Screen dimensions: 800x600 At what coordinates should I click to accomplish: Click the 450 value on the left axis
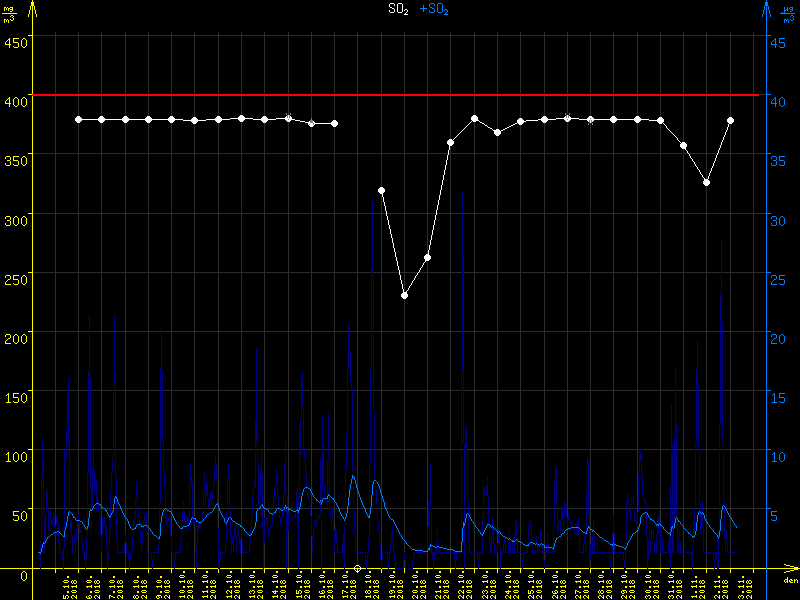15,41
